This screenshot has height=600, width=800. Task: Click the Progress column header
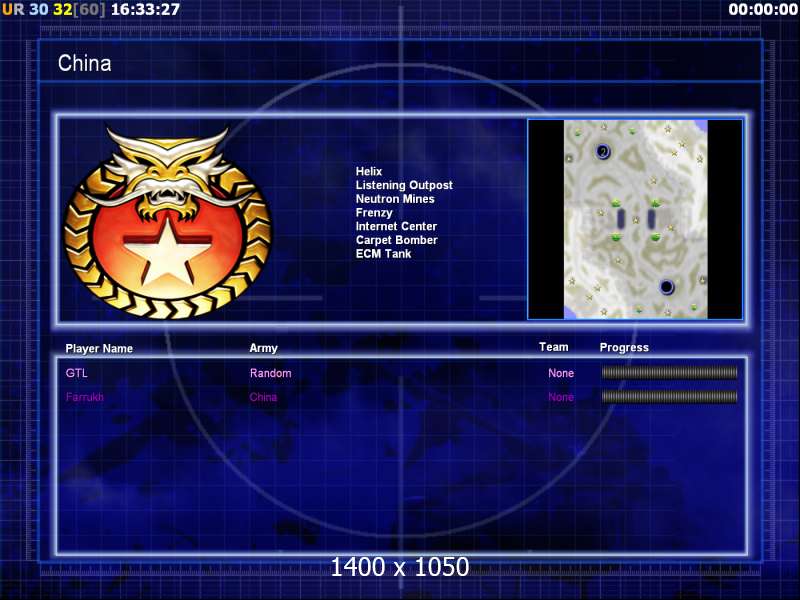(x=624, y=347)
